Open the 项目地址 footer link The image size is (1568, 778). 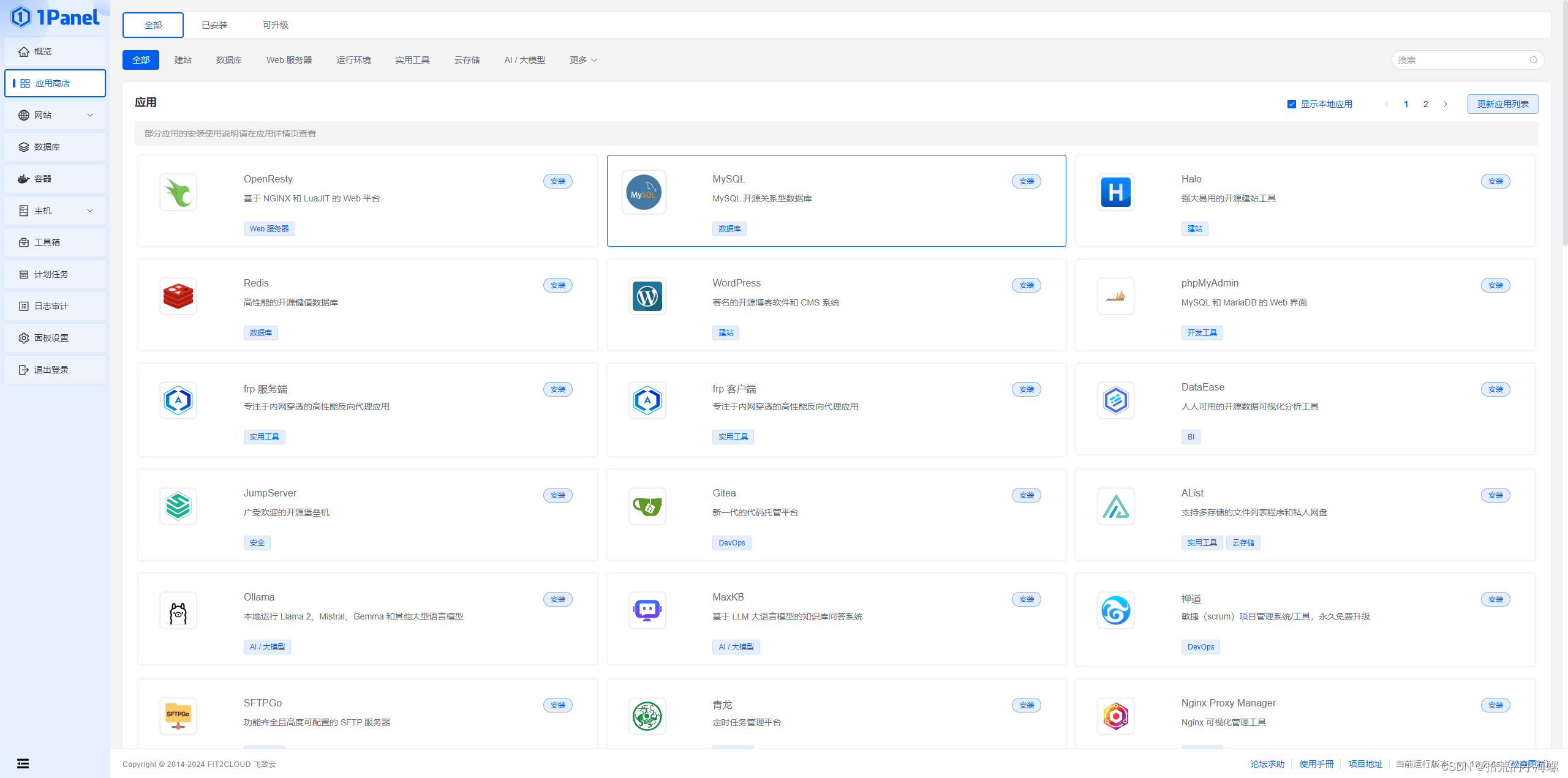(x=1365, y=764)
